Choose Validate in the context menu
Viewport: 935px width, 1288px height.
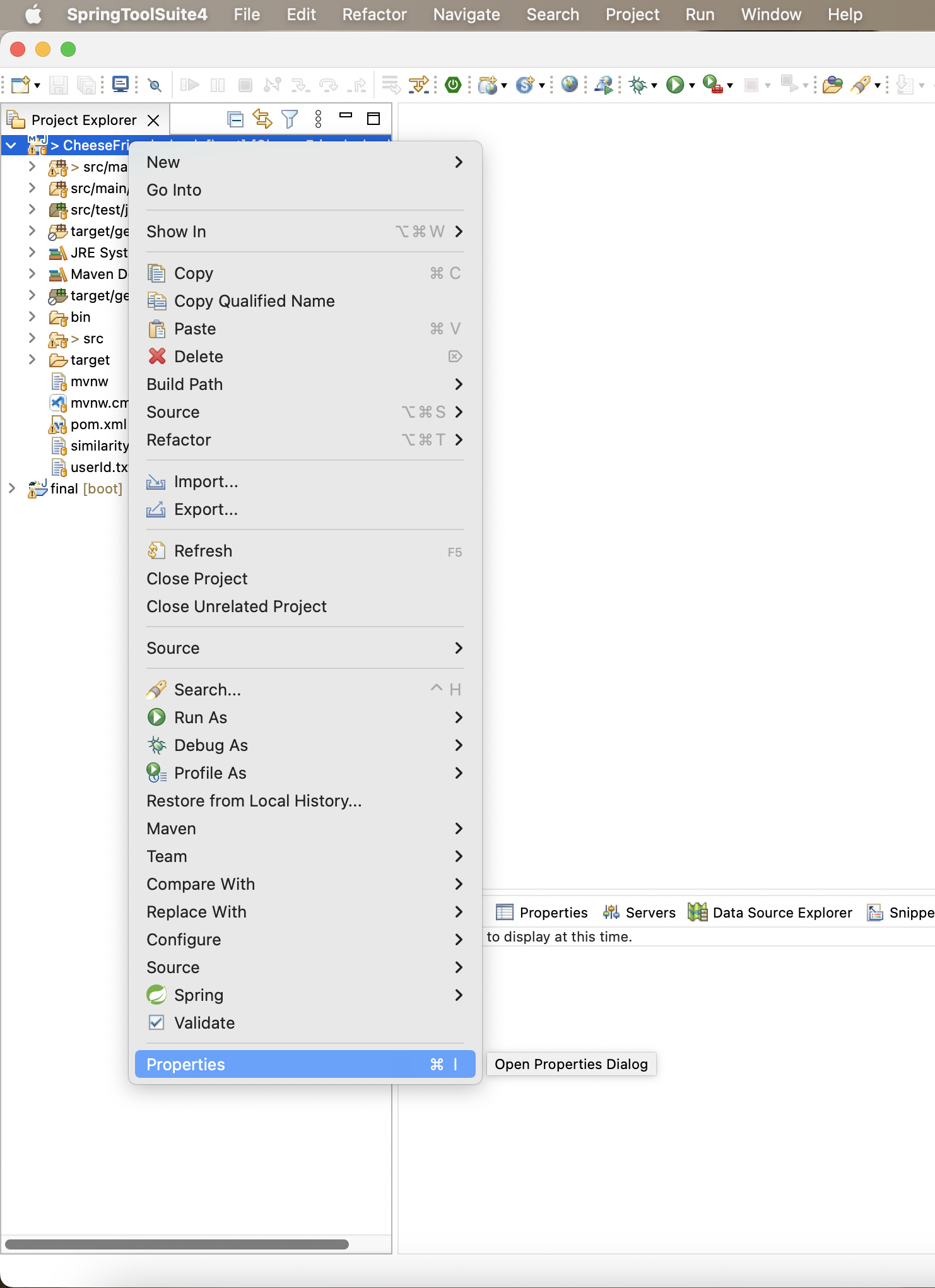[305, 1023]
